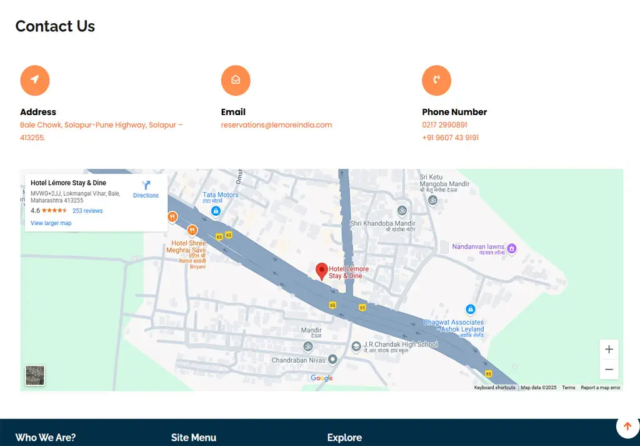Viewport: 640px width, 446px height.
Task: Open the 253 reviews link
Action: (x=87, y=211)
